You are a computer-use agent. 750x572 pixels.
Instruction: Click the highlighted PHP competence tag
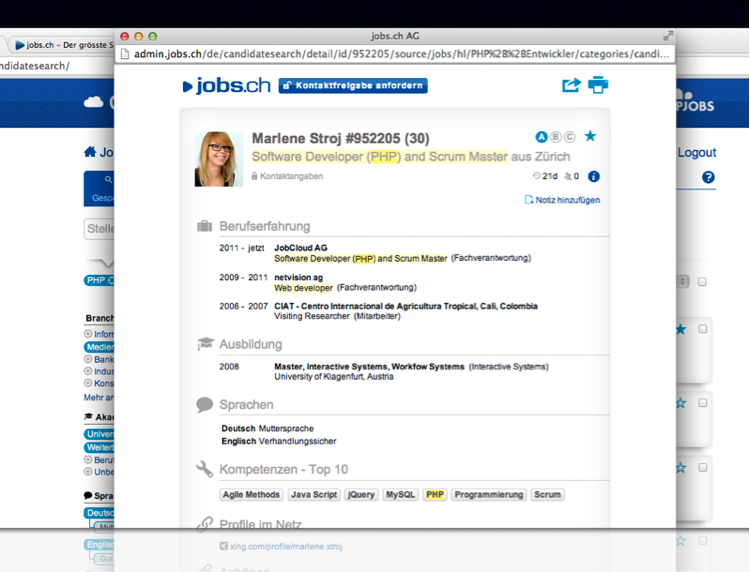[x=435, y=495]
